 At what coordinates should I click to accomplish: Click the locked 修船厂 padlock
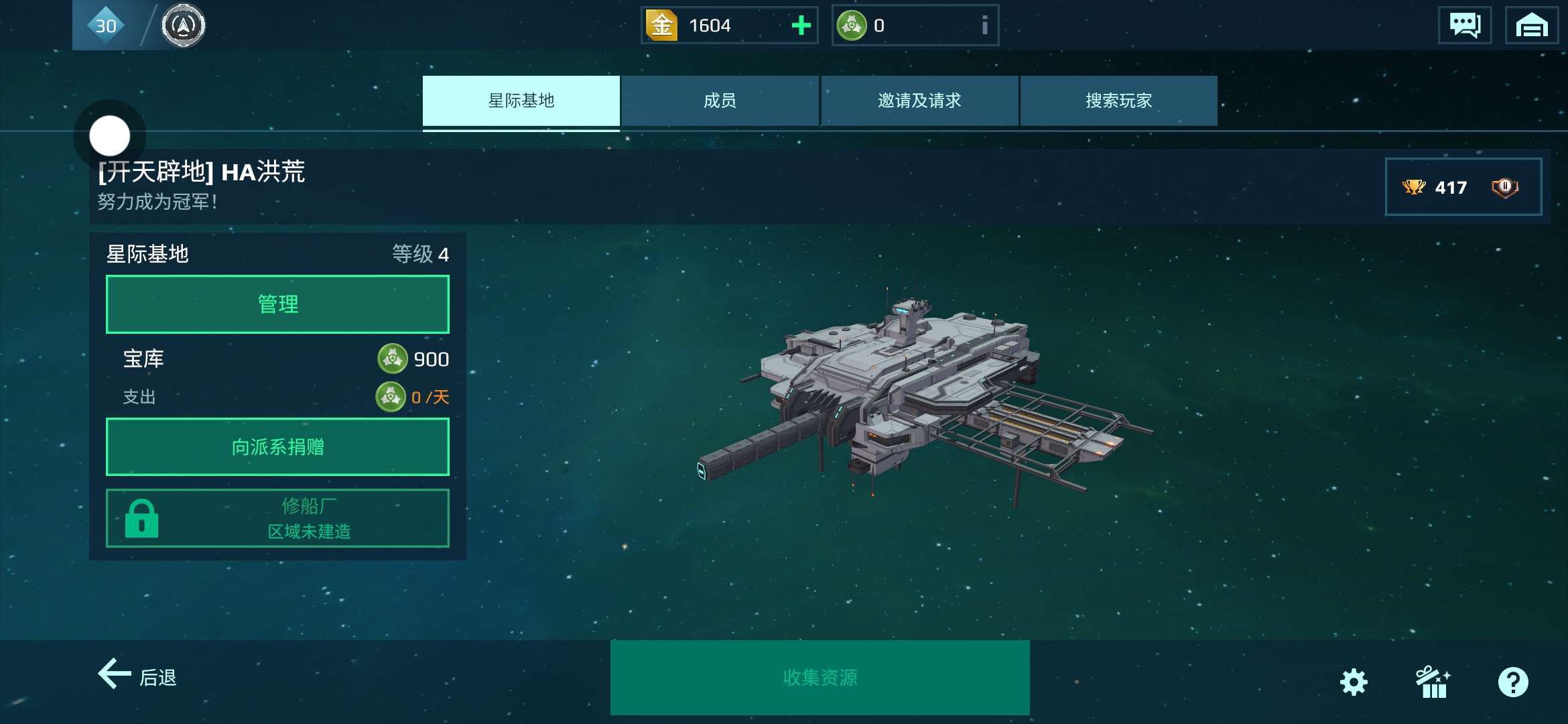[x=141, y=518]
